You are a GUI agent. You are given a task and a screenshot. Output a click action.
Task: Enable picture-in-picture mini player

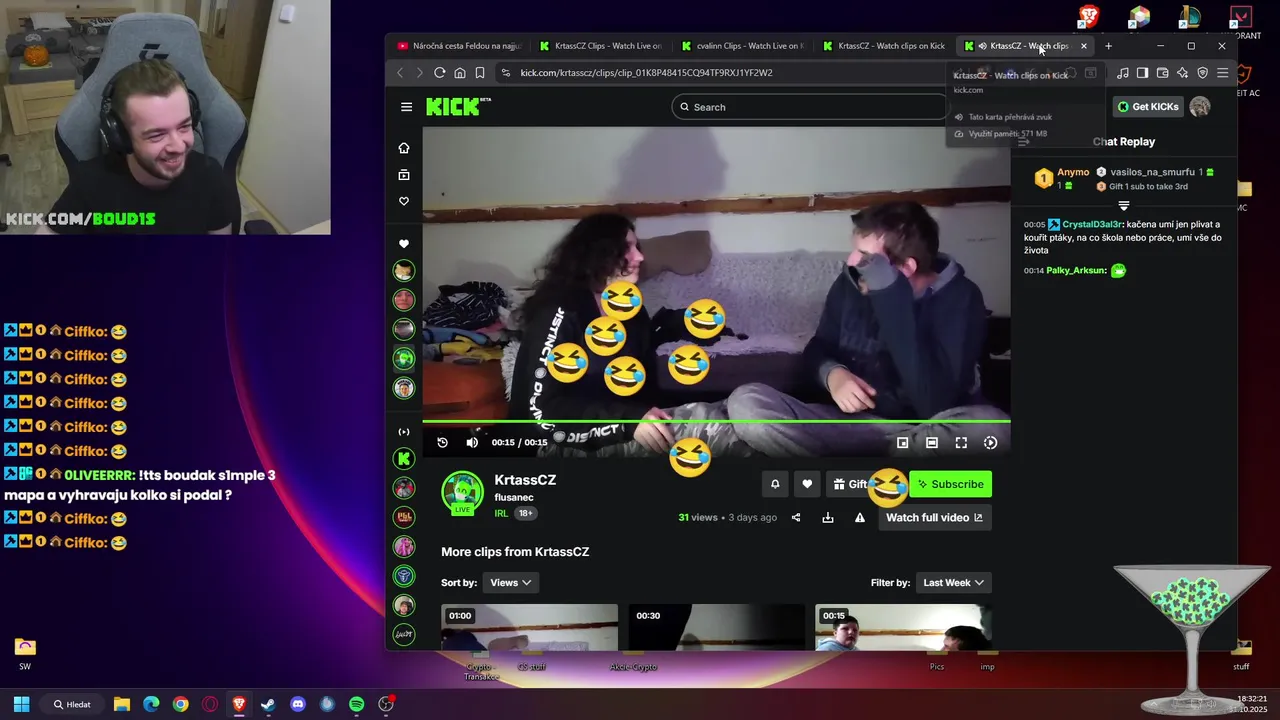click(902, 442)
